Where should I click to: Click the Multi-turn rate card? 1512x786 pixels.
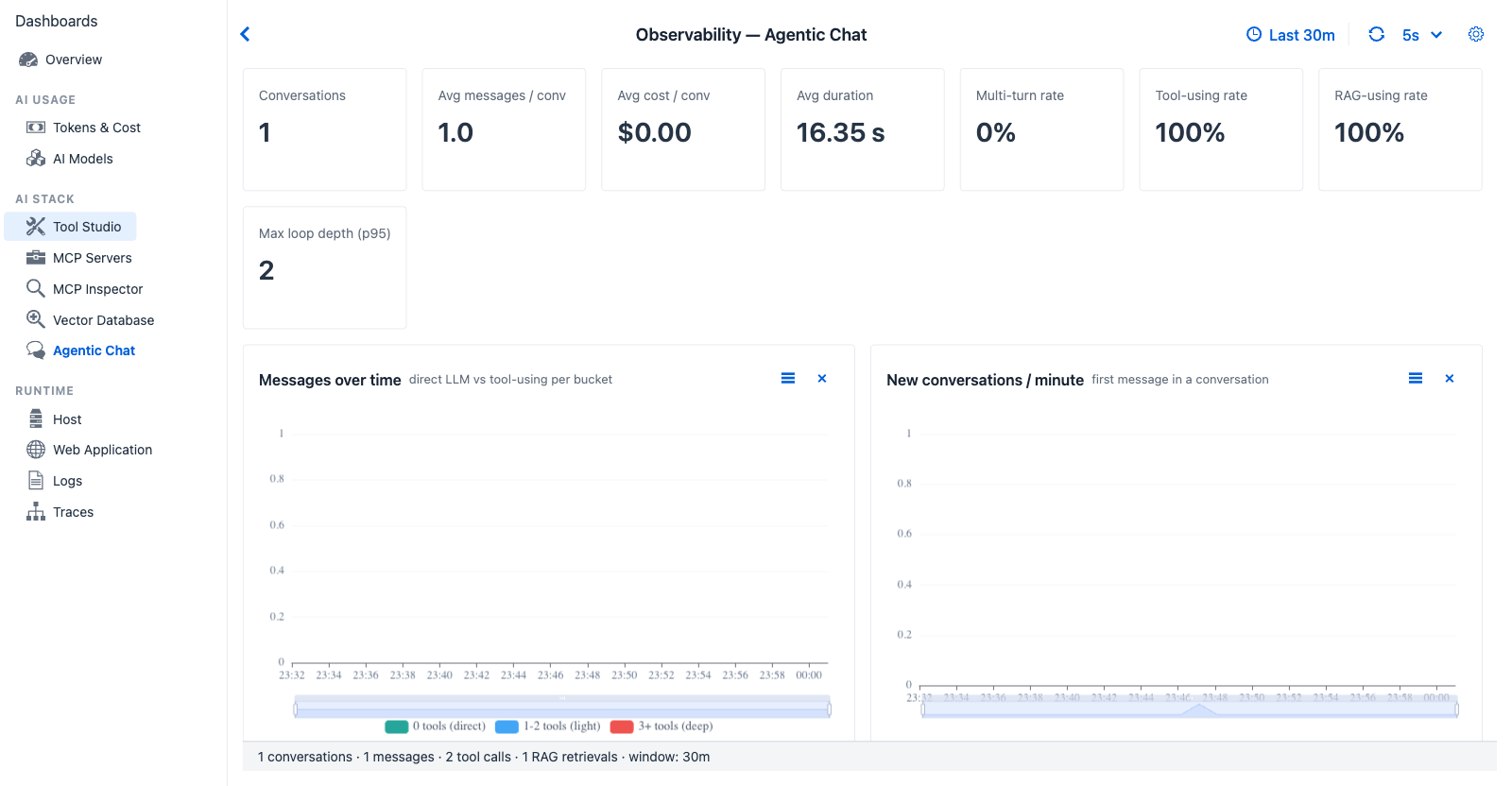click(x=1041, y=129)
